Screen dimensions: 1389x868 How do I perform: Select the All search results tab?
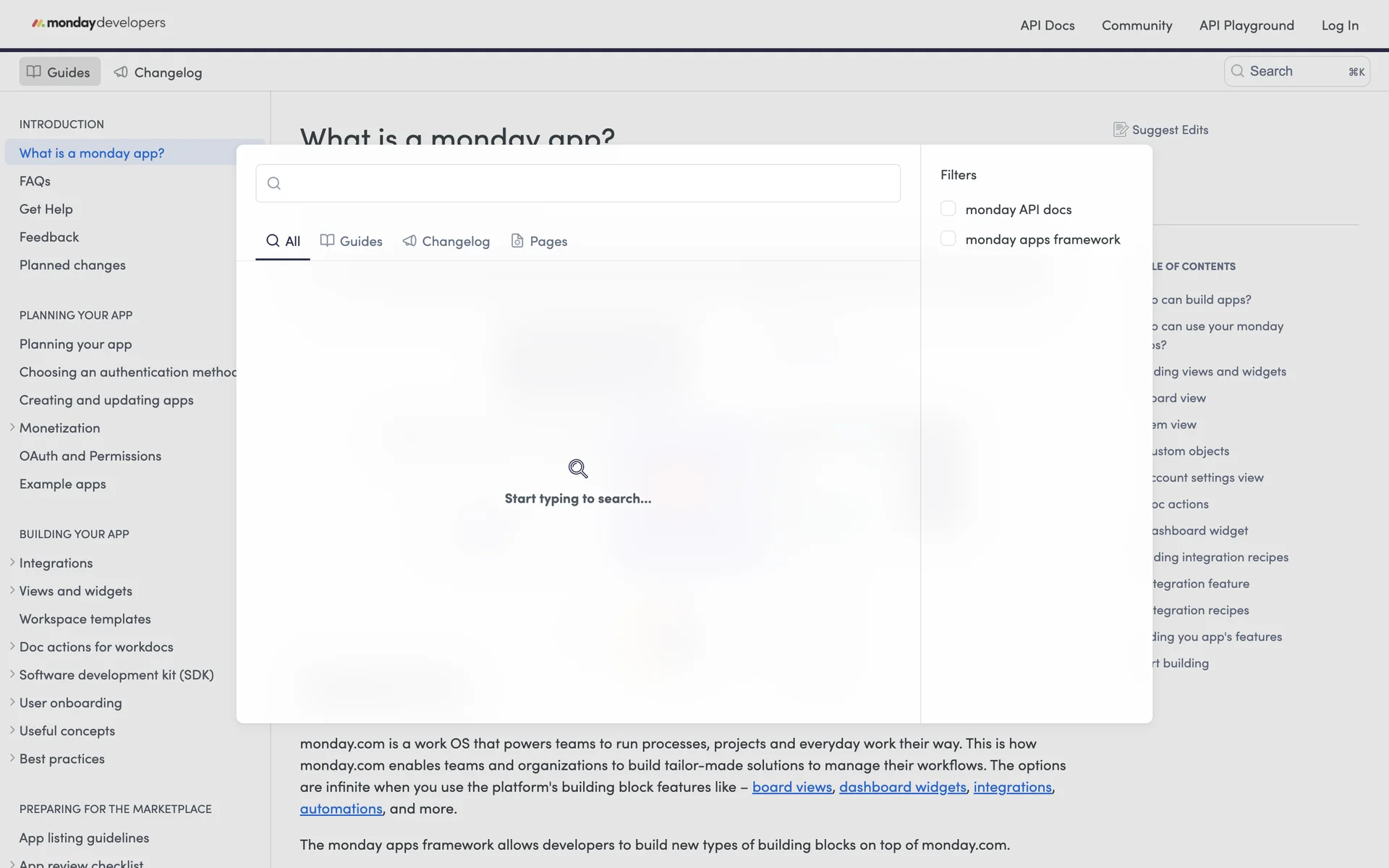283,241
